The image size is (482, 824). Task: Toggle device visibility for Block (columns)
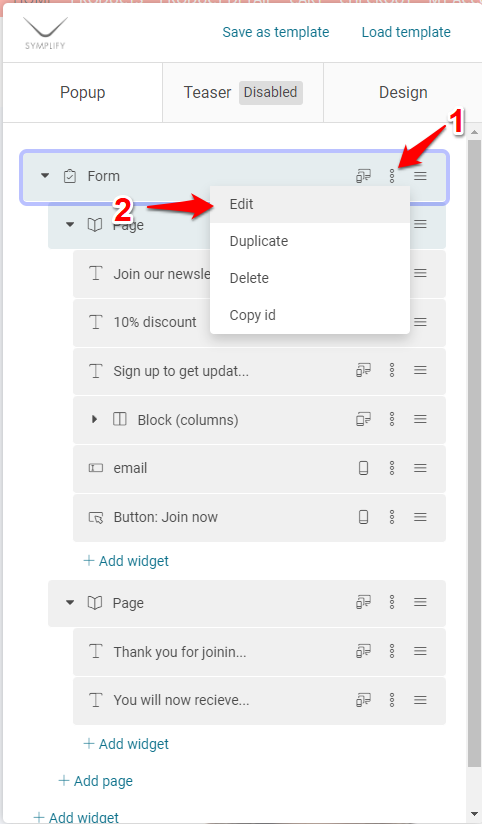point(363,419)
